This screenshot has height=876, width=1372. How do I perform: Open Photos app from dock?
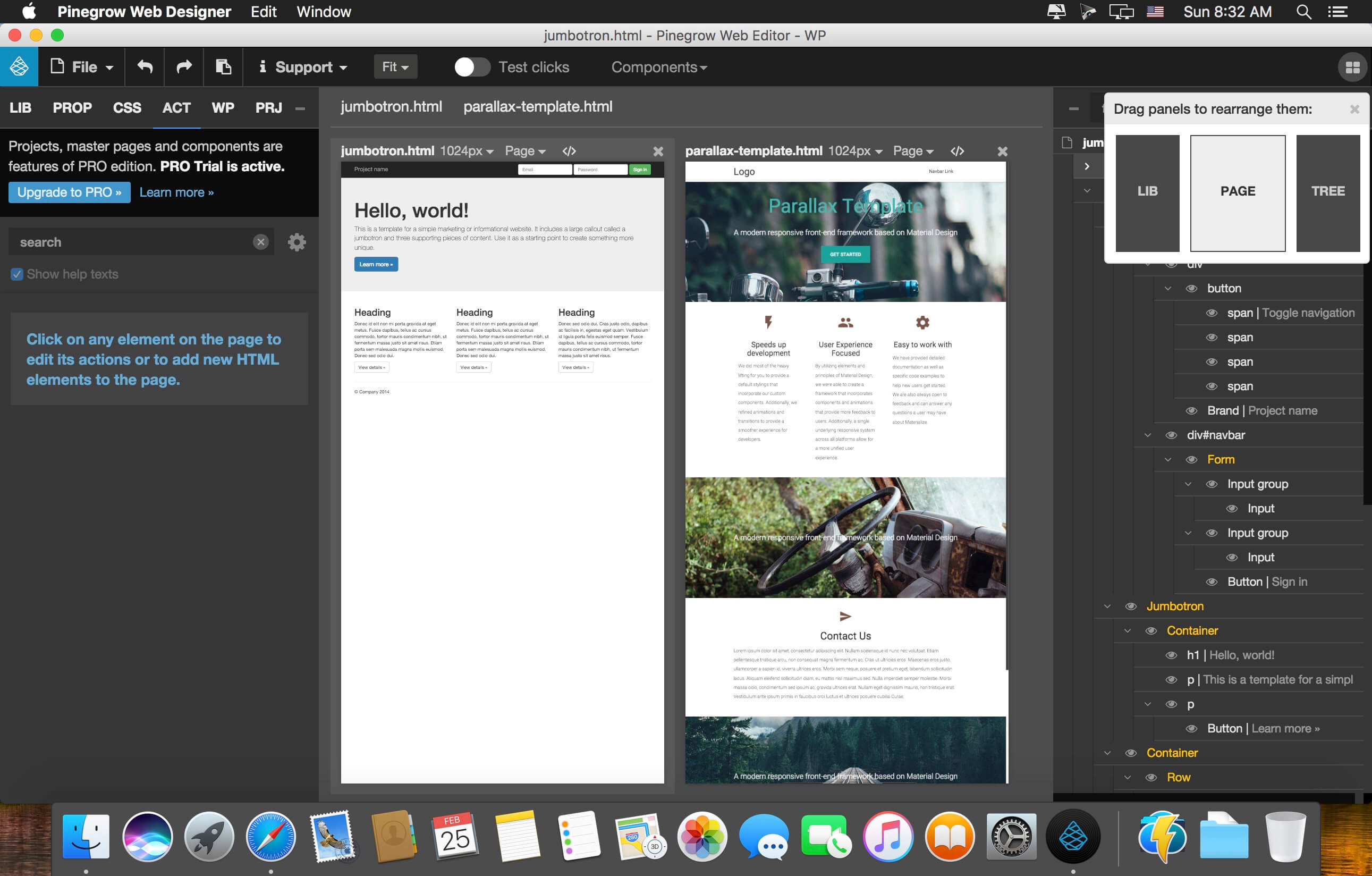[702, 837]
